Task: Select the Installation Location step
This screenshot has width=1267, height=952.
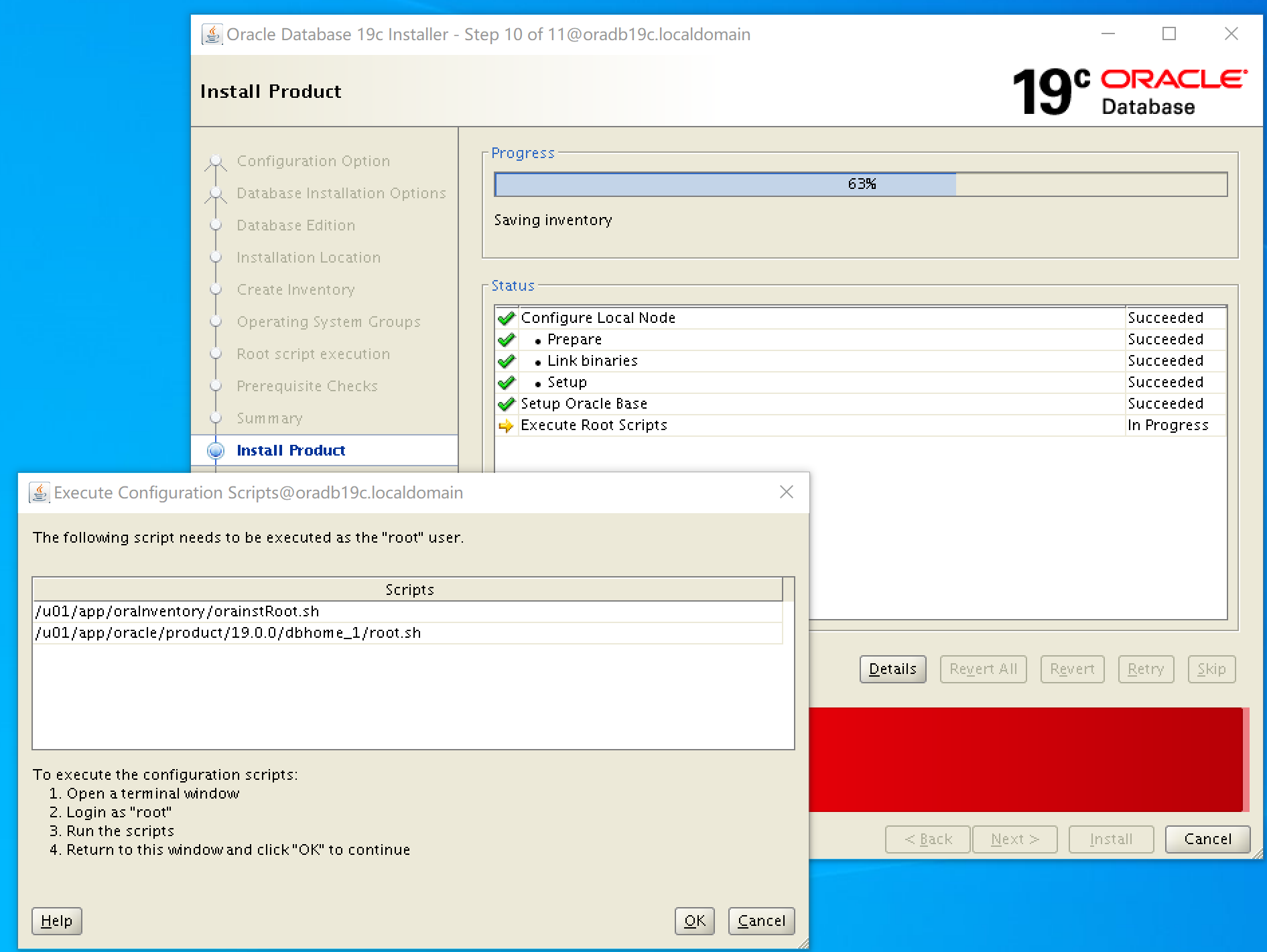Action: pos(309,257)
